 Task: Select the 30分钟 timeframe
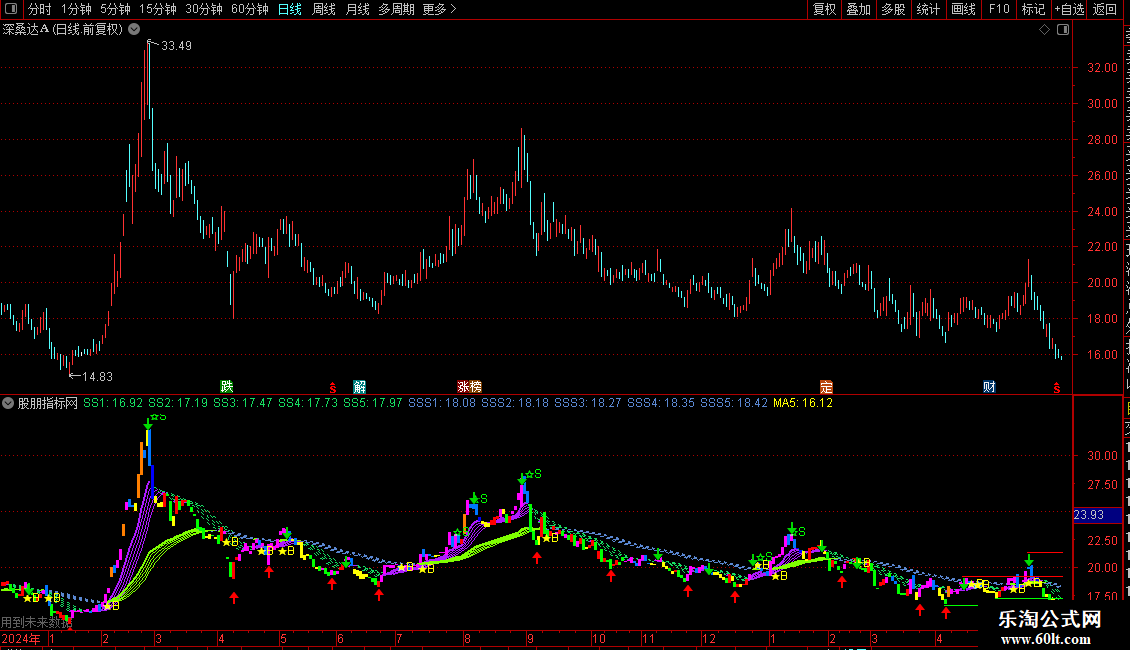coord(204,9)
